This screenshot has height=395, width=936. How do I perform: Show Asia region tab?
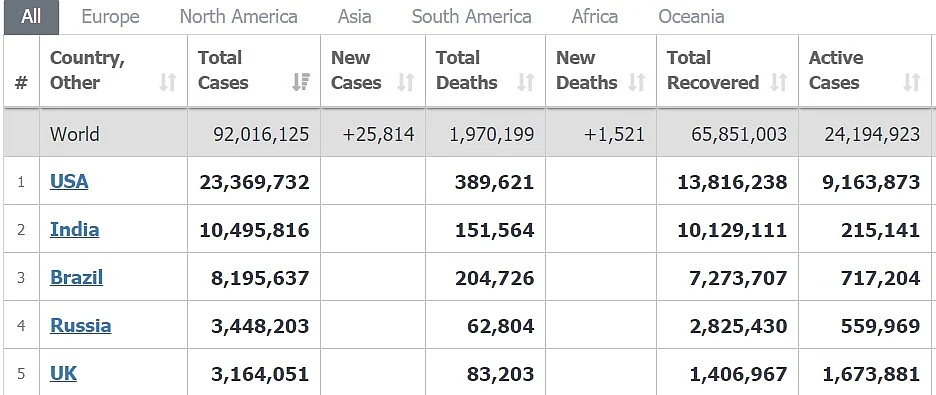coord(355,17)
